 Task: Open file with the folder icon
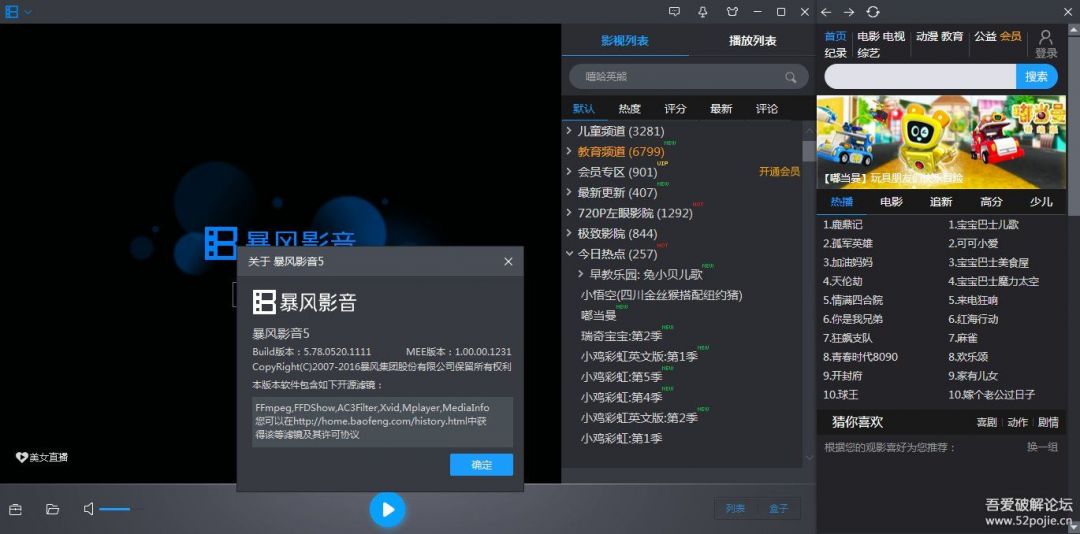pyautogui.click(x=52, y=509)
